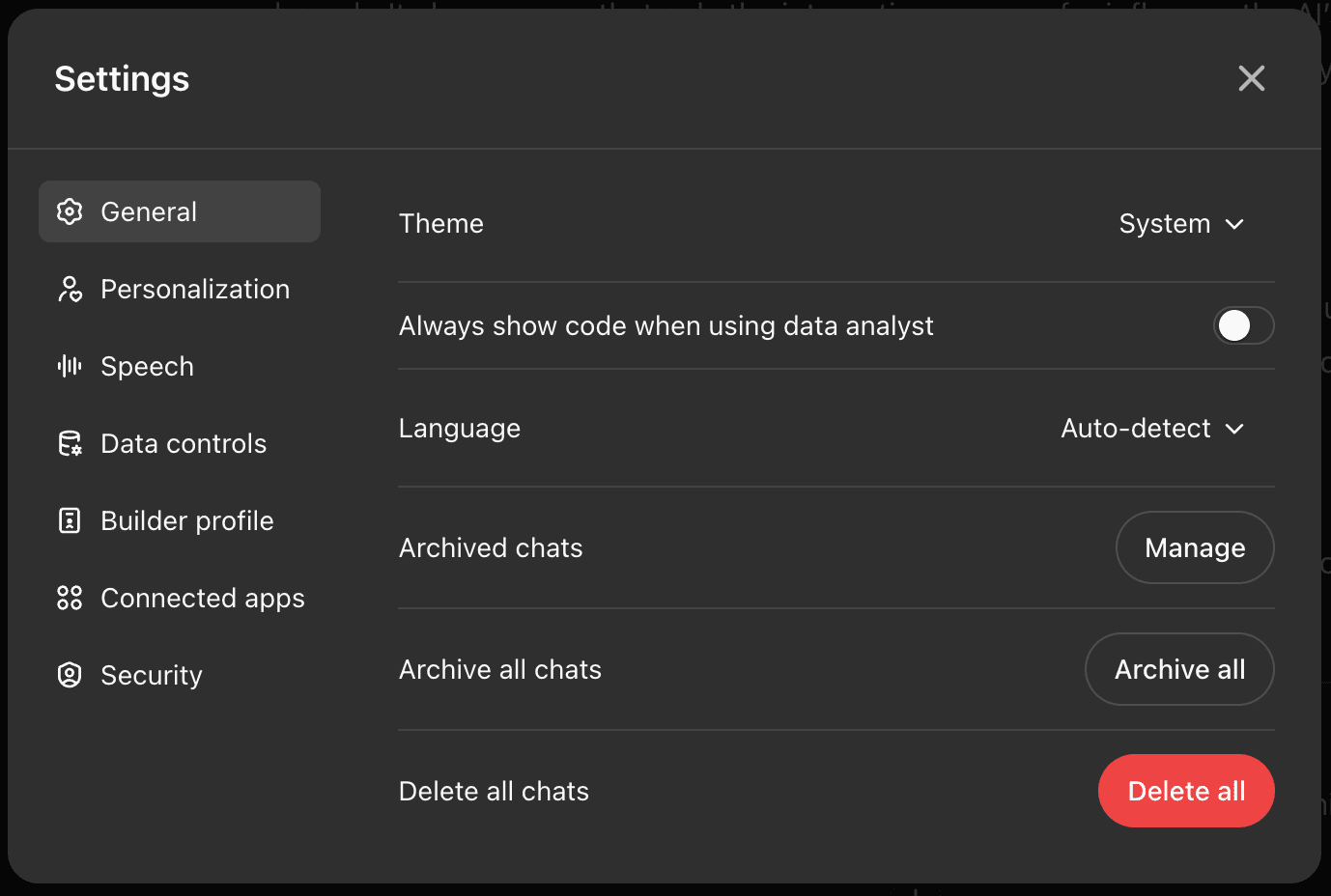Go to the Security settings section

(151, 675)
